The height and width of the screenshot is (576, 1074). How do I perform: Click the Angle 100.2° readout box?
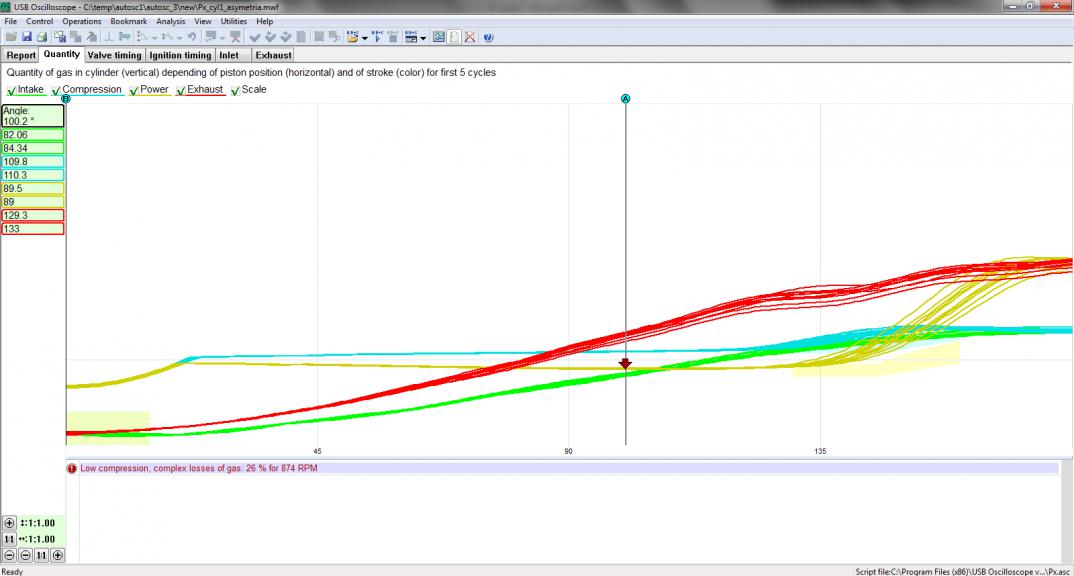[33, 116]
